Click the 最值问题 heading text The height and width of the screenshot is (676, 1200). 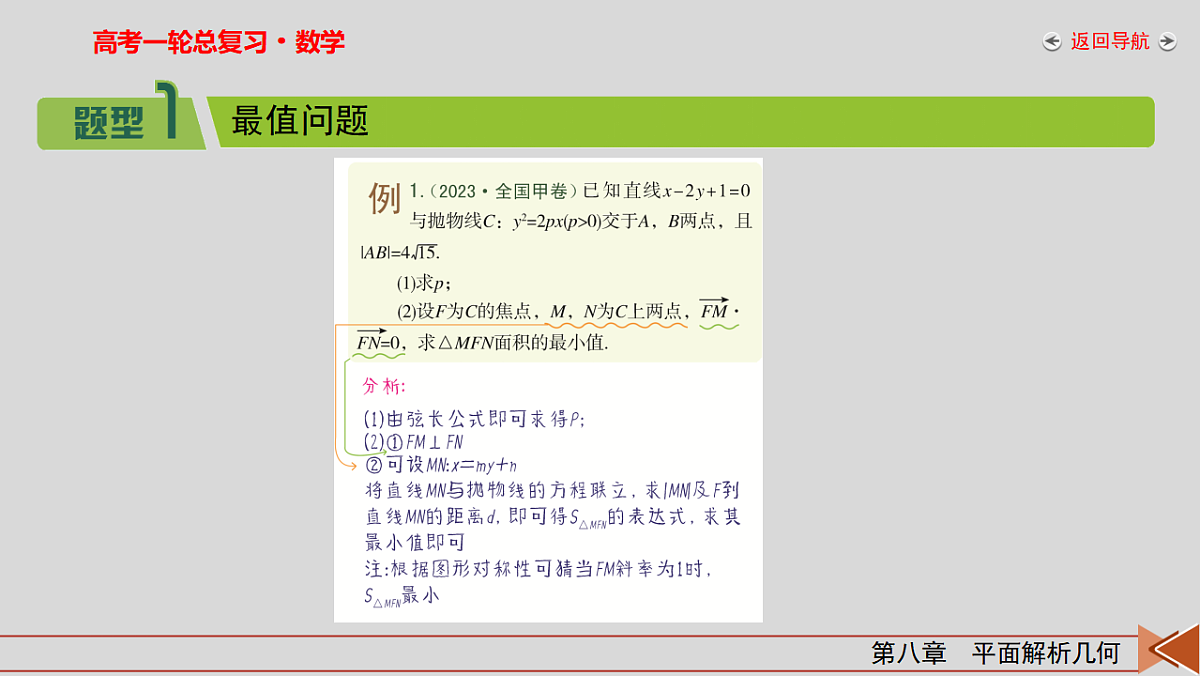[x=300, y=121]
